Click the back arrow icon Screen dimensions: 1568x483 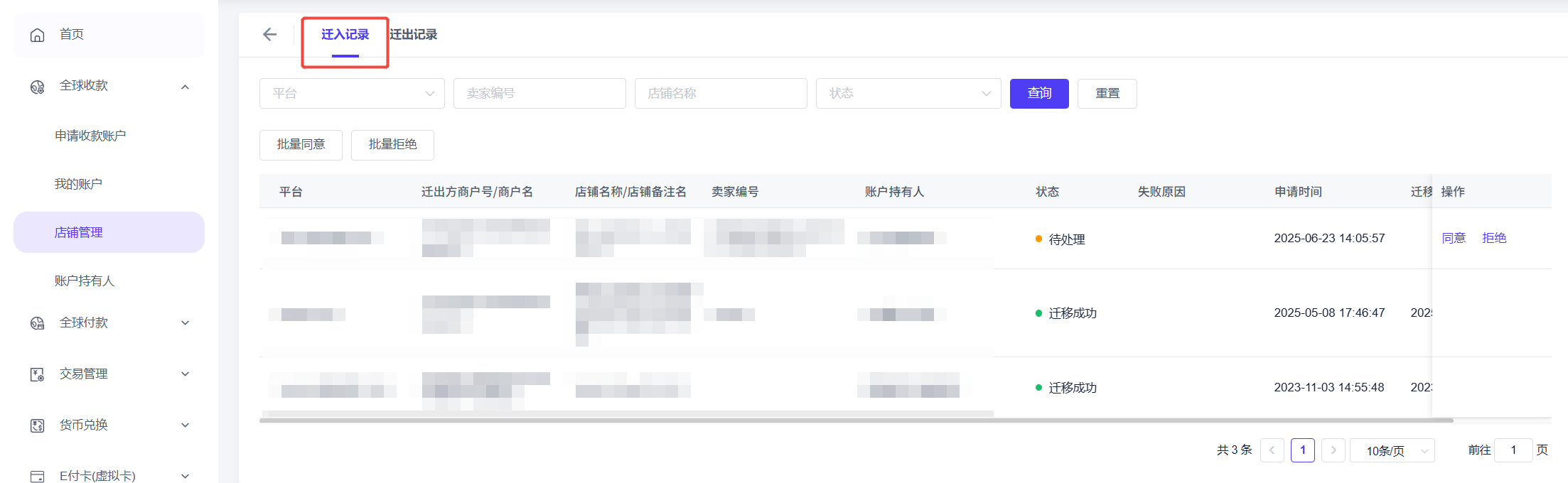269,34
